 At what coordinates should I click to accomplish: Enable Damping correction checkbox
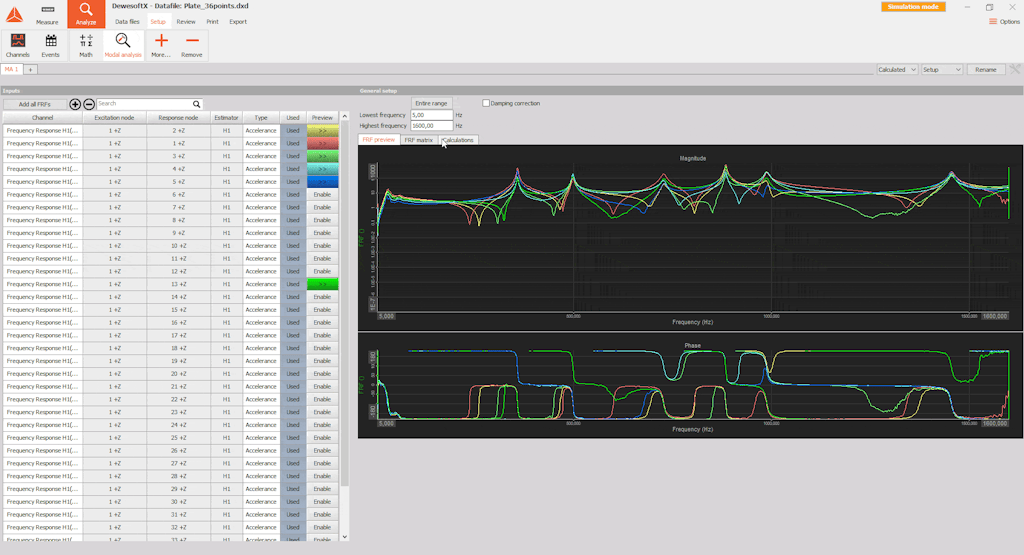click(x=486, y=103)
